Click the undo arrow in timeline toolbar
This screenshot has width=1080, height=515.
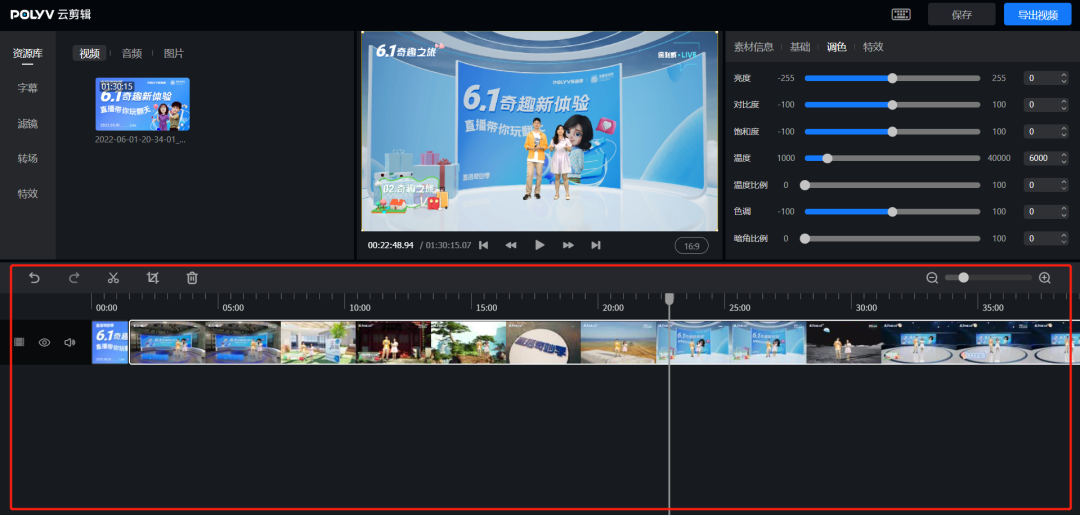coord(34,278)
